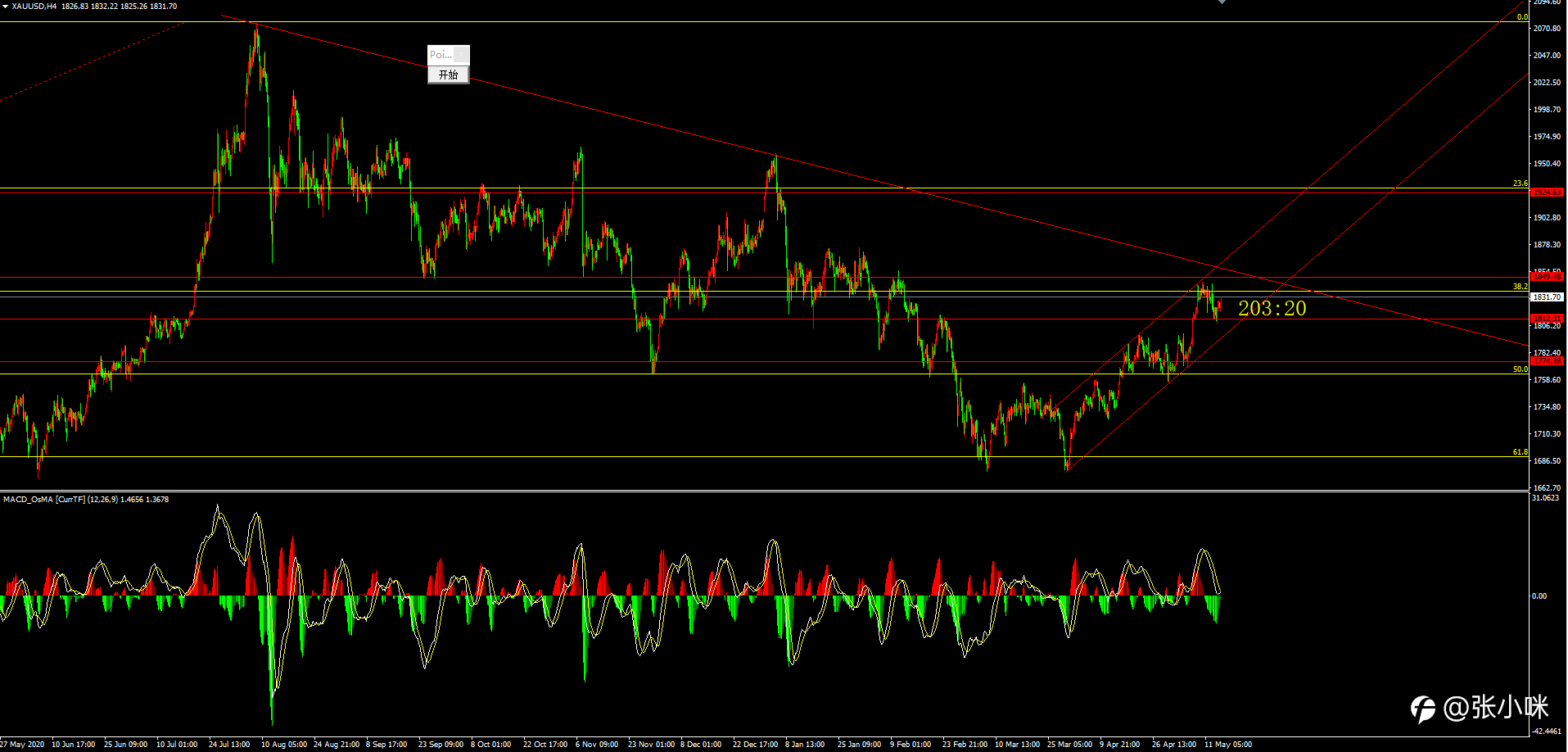Click the Toutiao logo watermark icon
Image resolution: width=1568 pixels, height=752 pixels.
tap(1423, 709)
